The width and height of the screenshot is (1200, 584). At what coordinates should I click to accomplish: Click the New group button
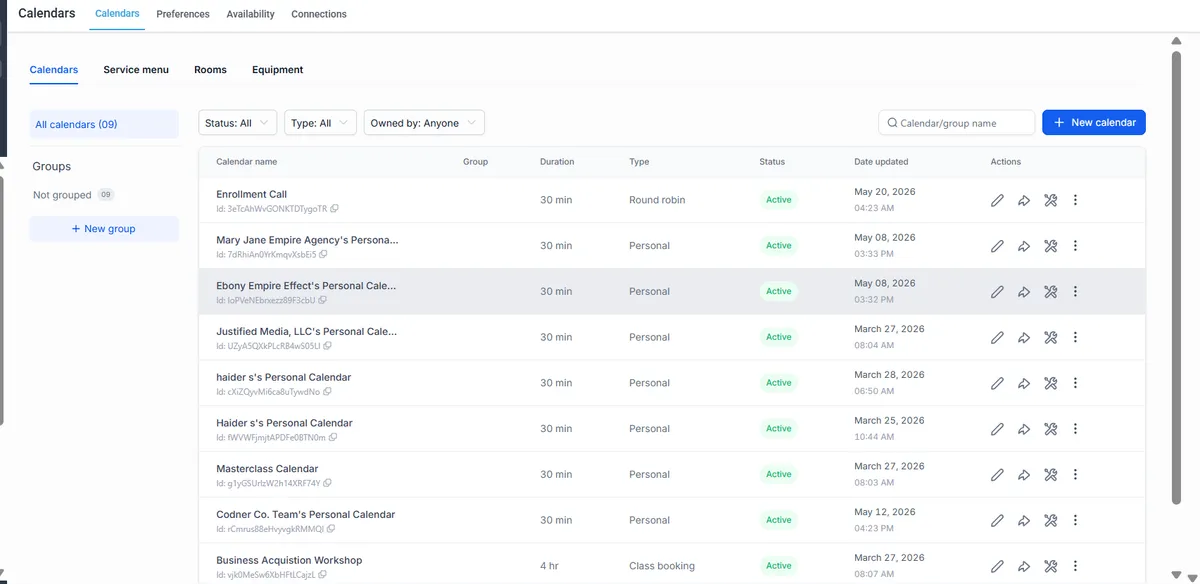104,229
